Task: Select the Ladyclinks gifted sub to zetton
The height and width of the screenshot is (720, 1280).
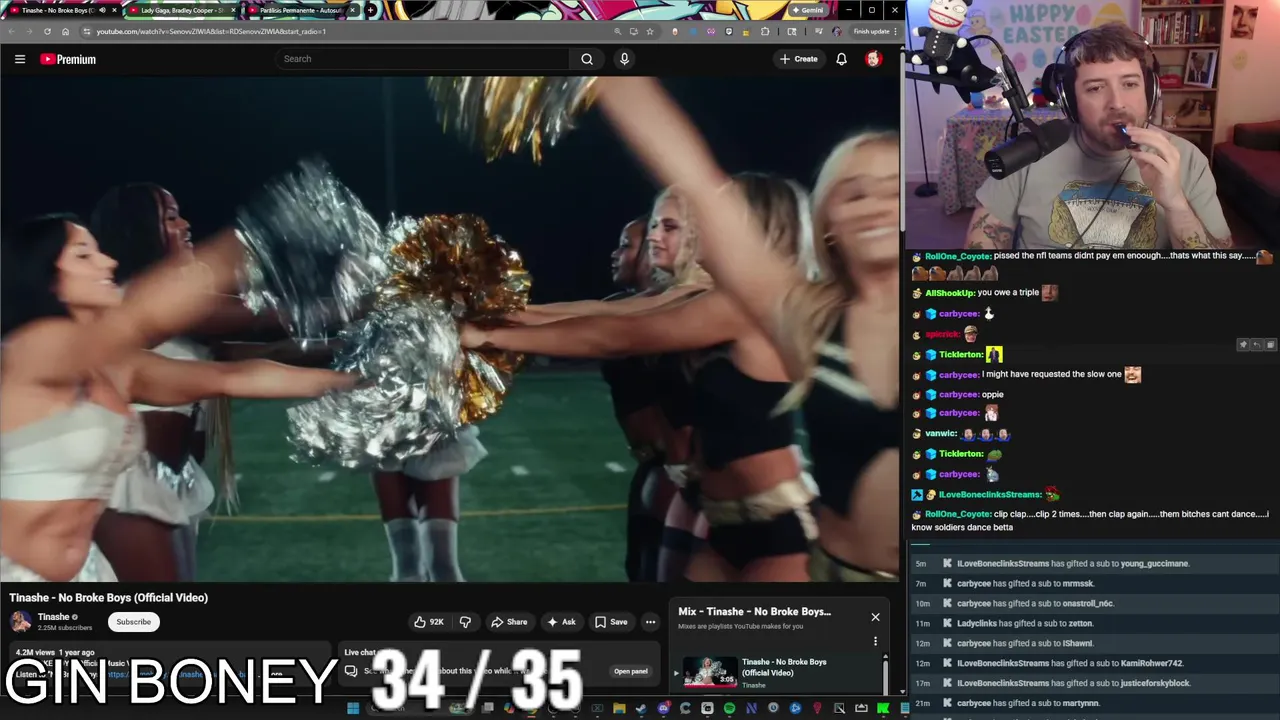Action: [1092, 623]
